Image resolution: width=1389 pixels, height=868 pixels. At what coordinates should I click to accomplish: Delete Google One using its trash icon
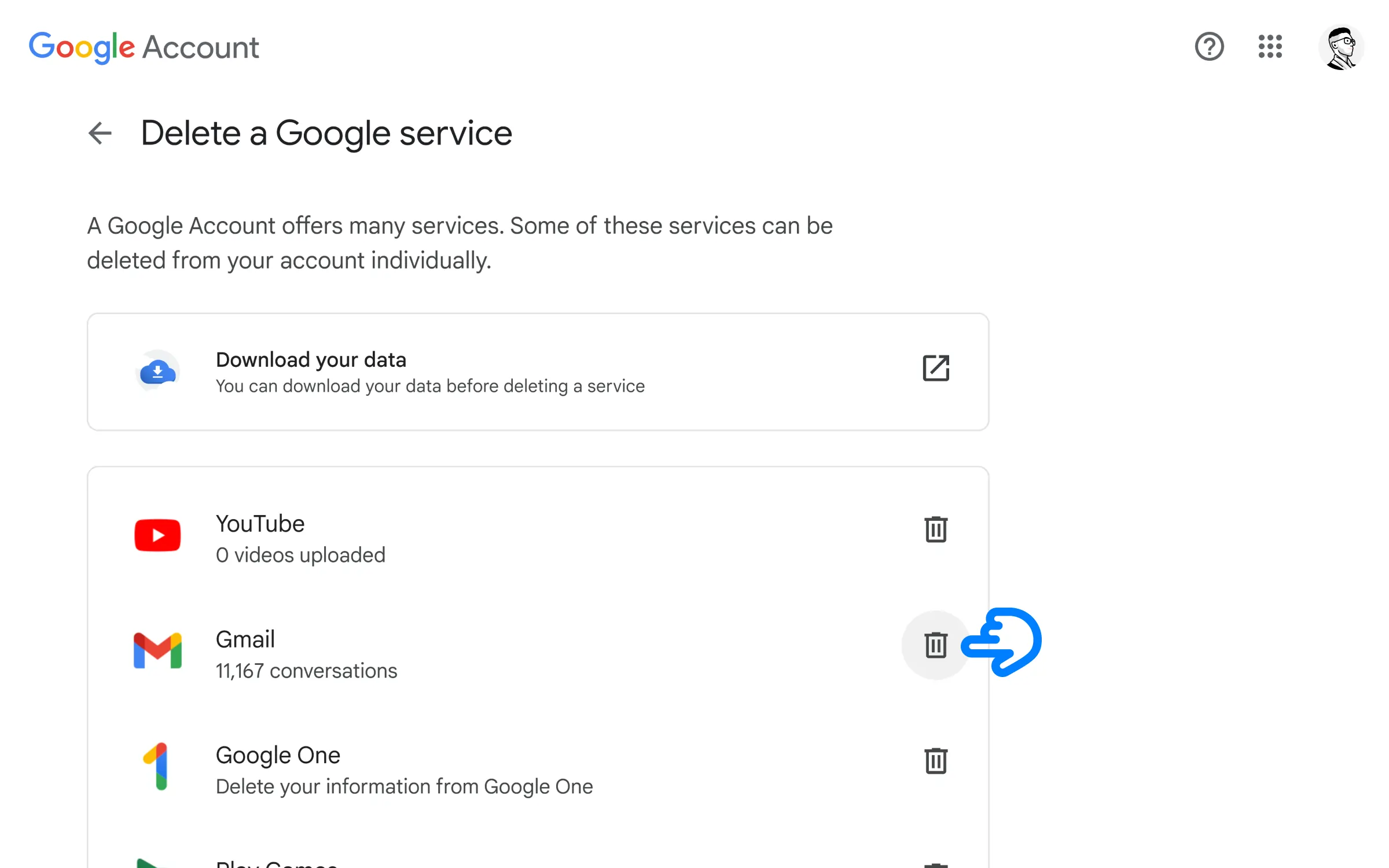point(936,760)
